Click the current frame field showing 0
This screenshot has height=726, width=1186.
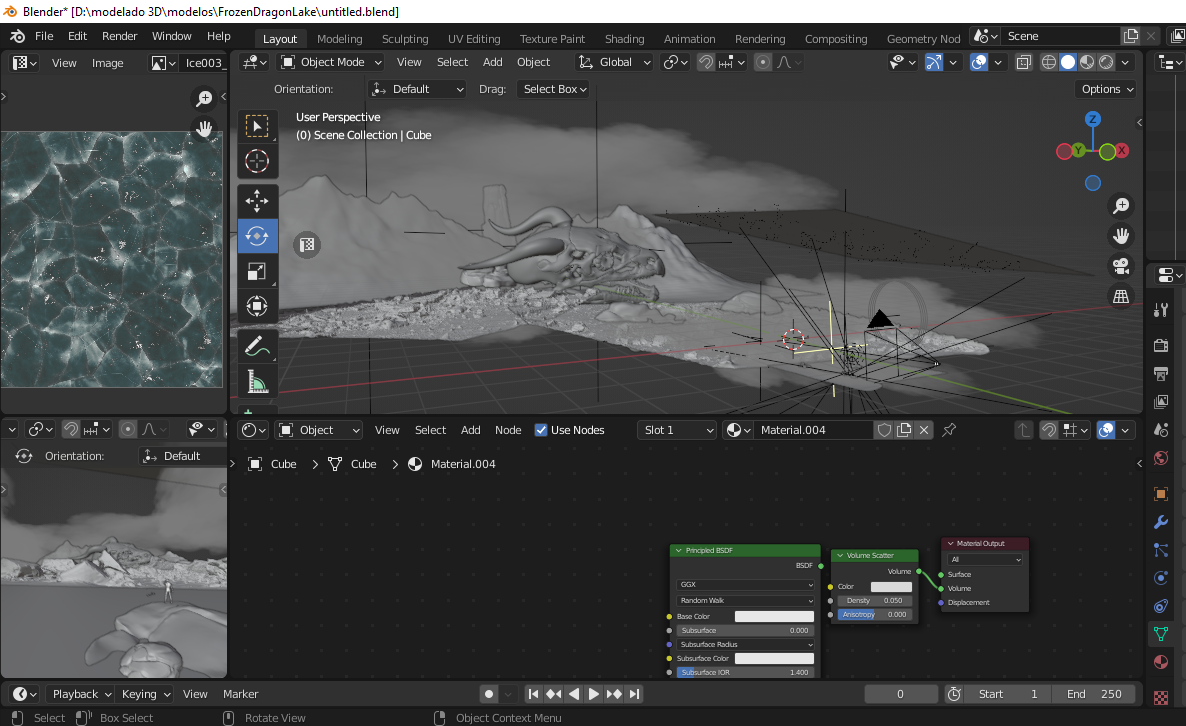(901, 693)
